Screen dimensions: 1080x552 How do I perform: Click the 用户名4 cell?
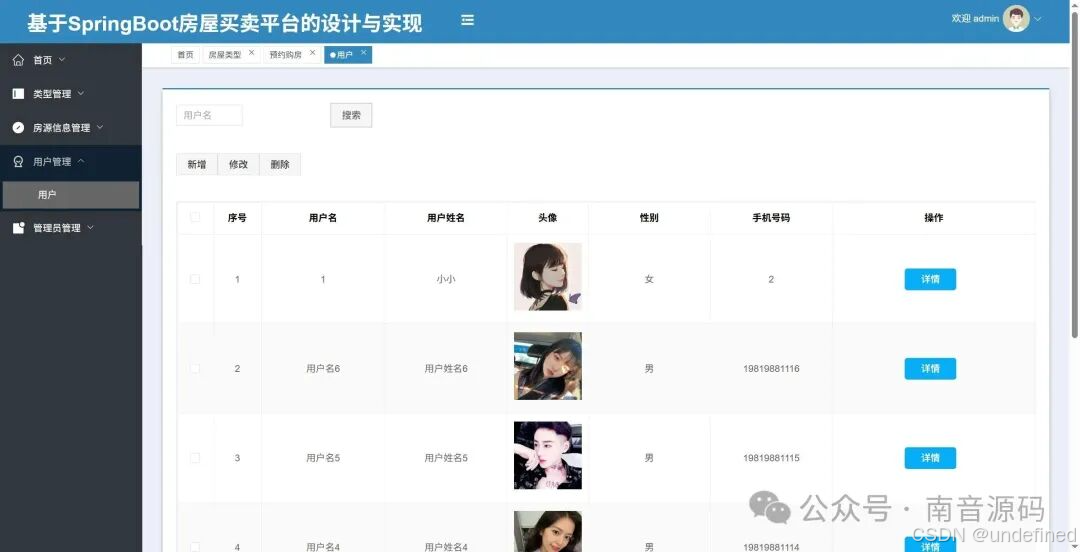tap(323, 547)
